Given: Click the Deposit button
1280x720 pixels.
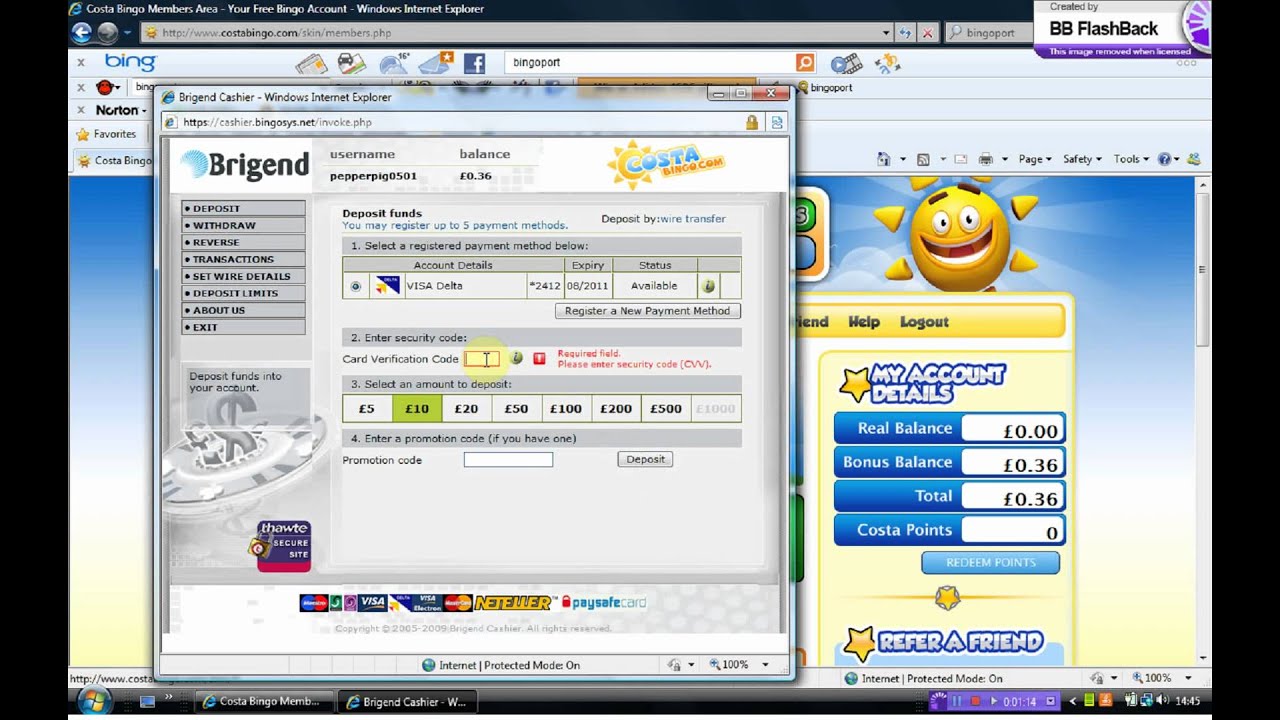Looking at the screenshot, I should coord(645,459).
